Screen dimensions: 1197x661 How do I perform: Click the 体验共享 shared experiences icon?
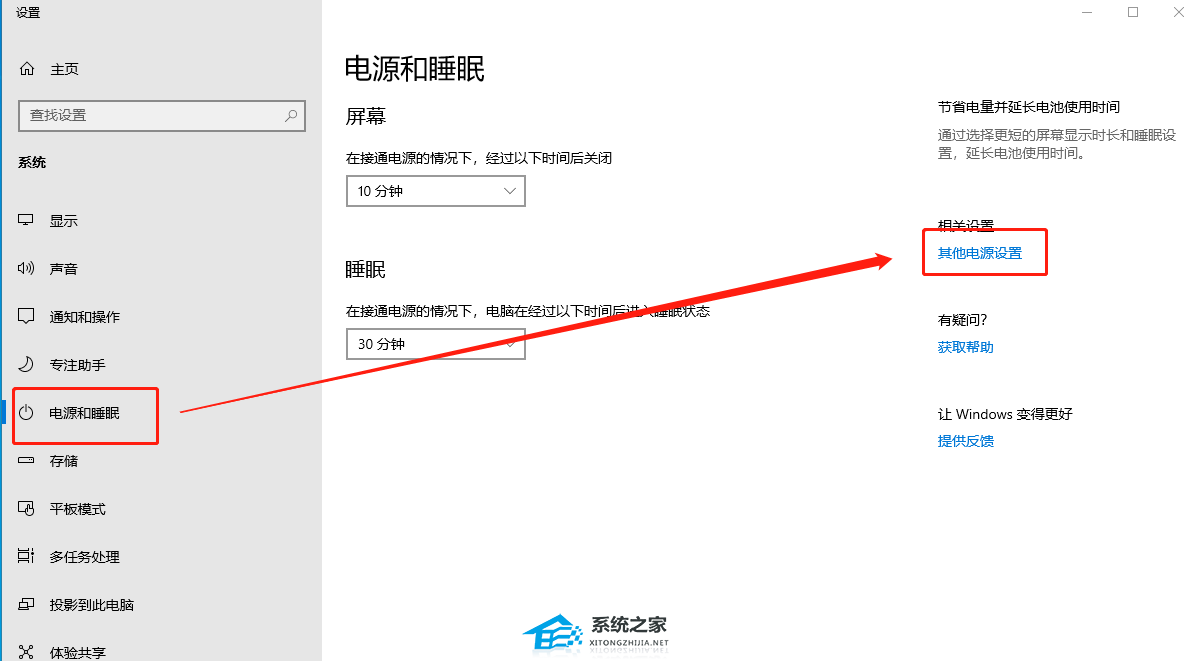[26, 652]
